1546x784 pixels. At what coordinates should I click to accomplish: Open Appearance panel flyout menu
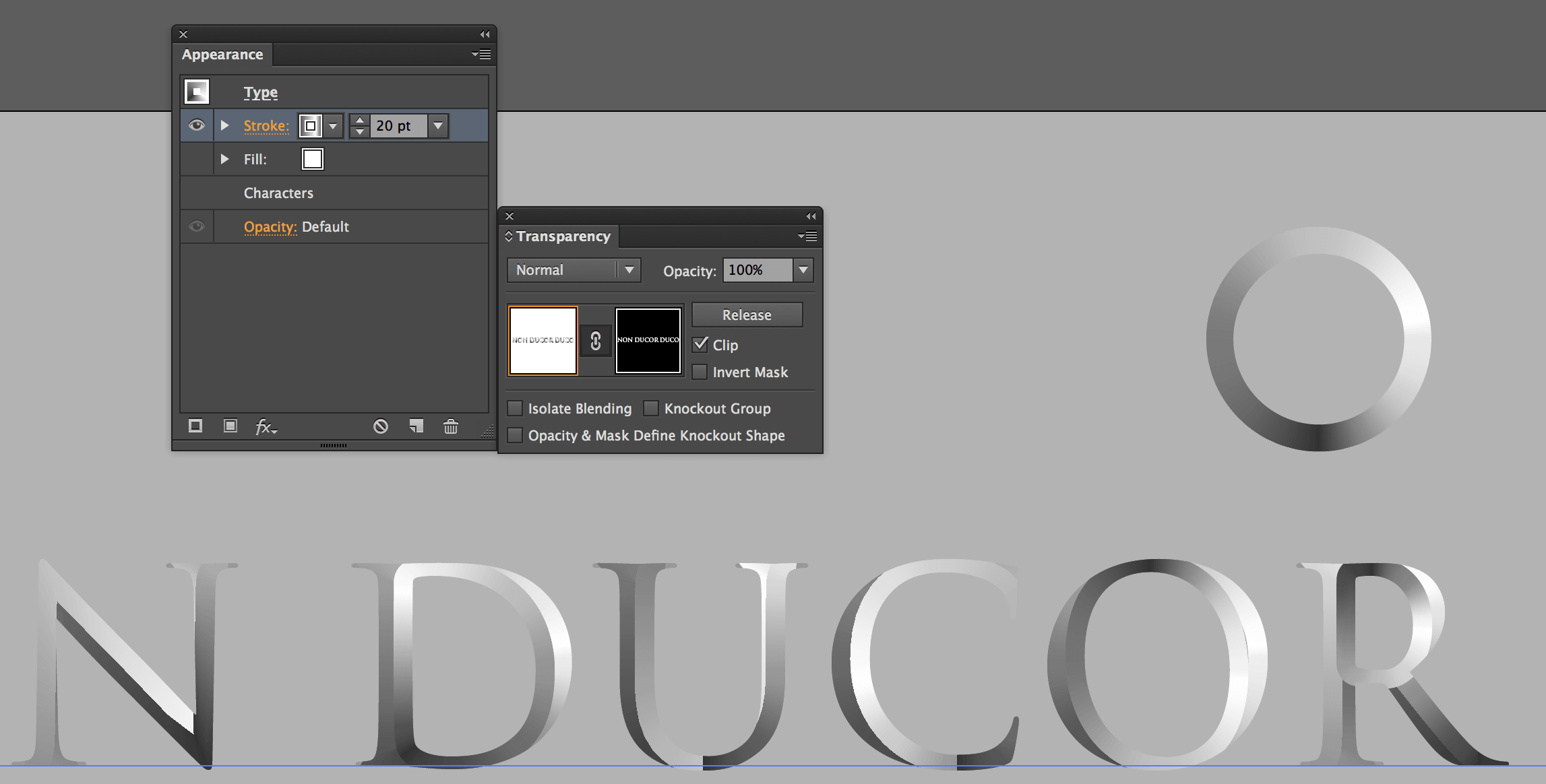[481, 55]
